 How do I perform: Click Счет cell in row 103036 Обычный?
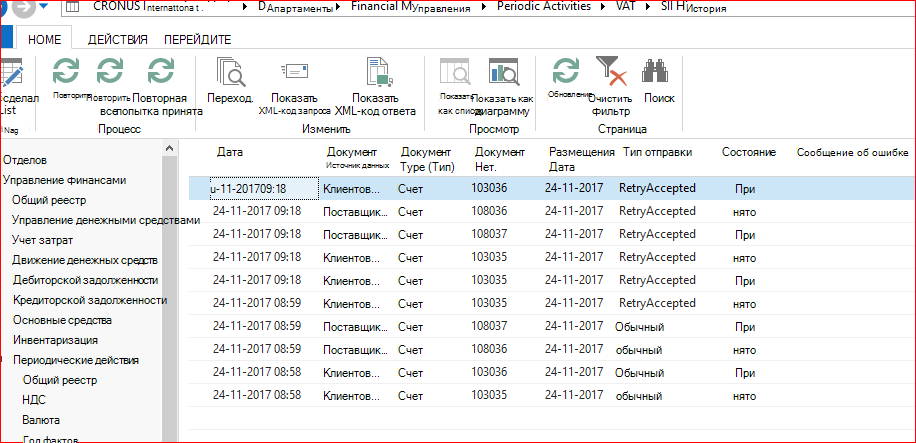pyautogui.click(x=410, y=372)
